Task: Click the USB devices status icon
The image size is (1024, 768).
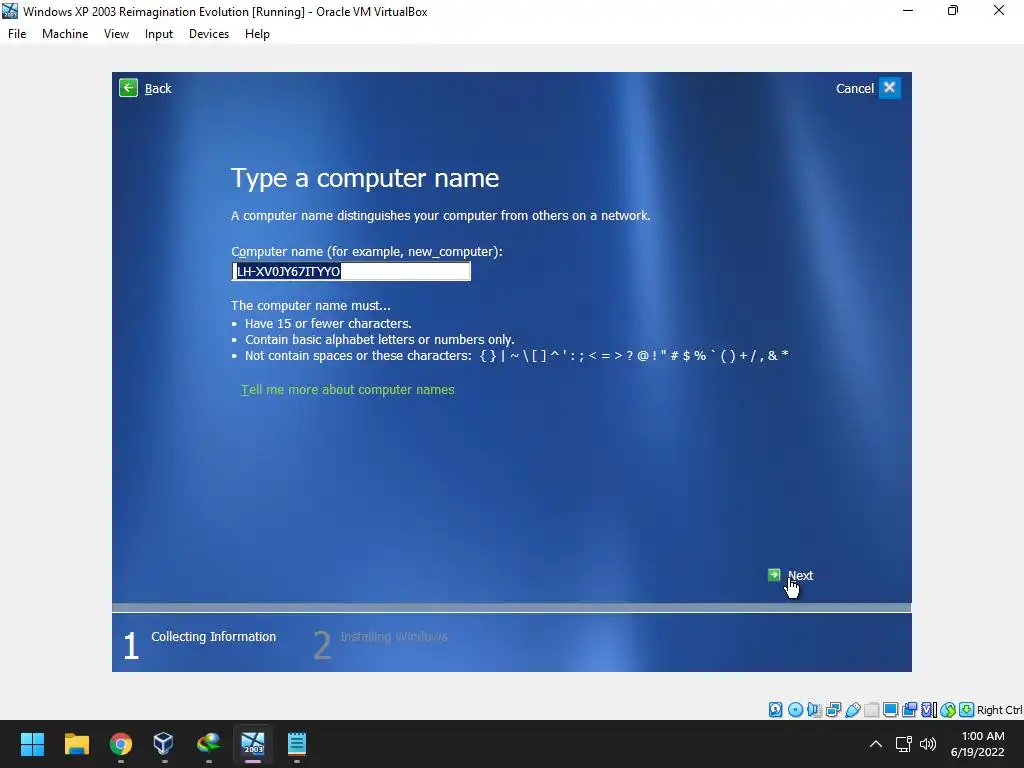Action: point(853,710)
